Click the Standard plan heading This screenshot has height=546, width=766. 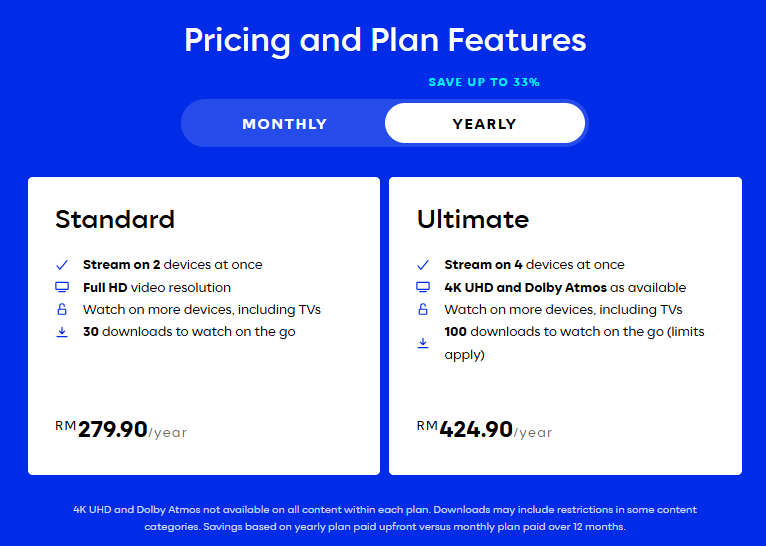(x=115, y=219)
